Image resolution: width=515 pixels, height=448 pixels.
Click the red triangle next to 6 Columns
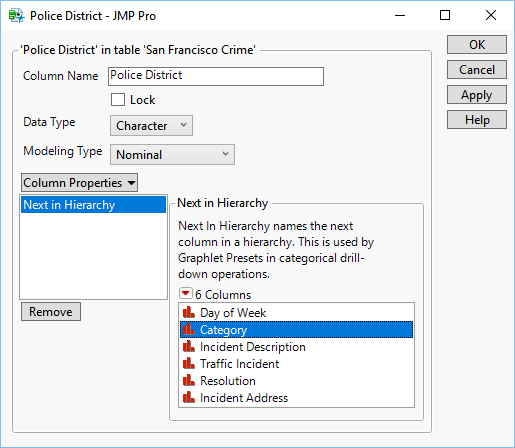[x=185, y=294]
